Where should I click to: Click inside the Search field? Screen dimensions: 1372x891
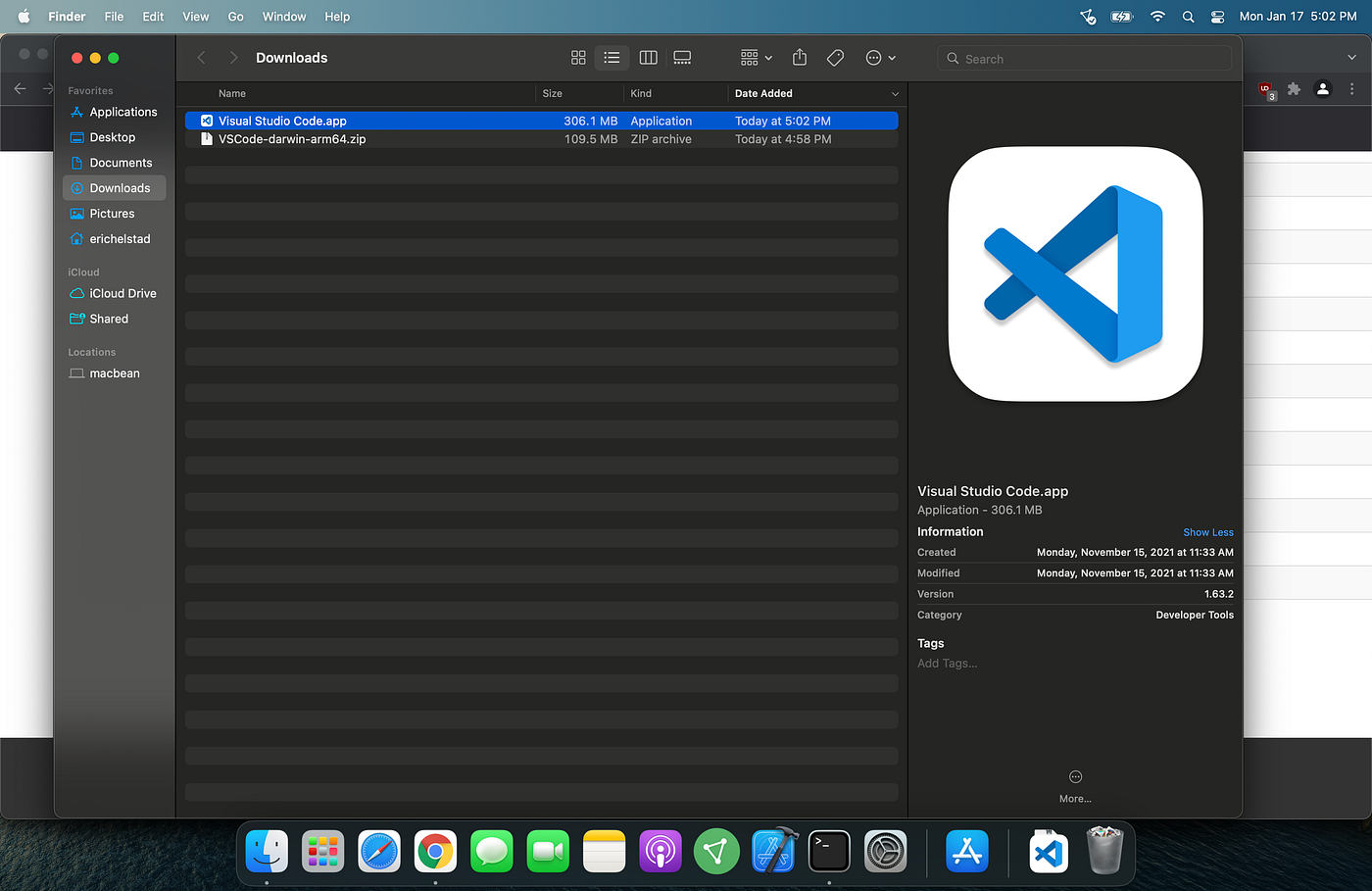(x=1085, y=58)
